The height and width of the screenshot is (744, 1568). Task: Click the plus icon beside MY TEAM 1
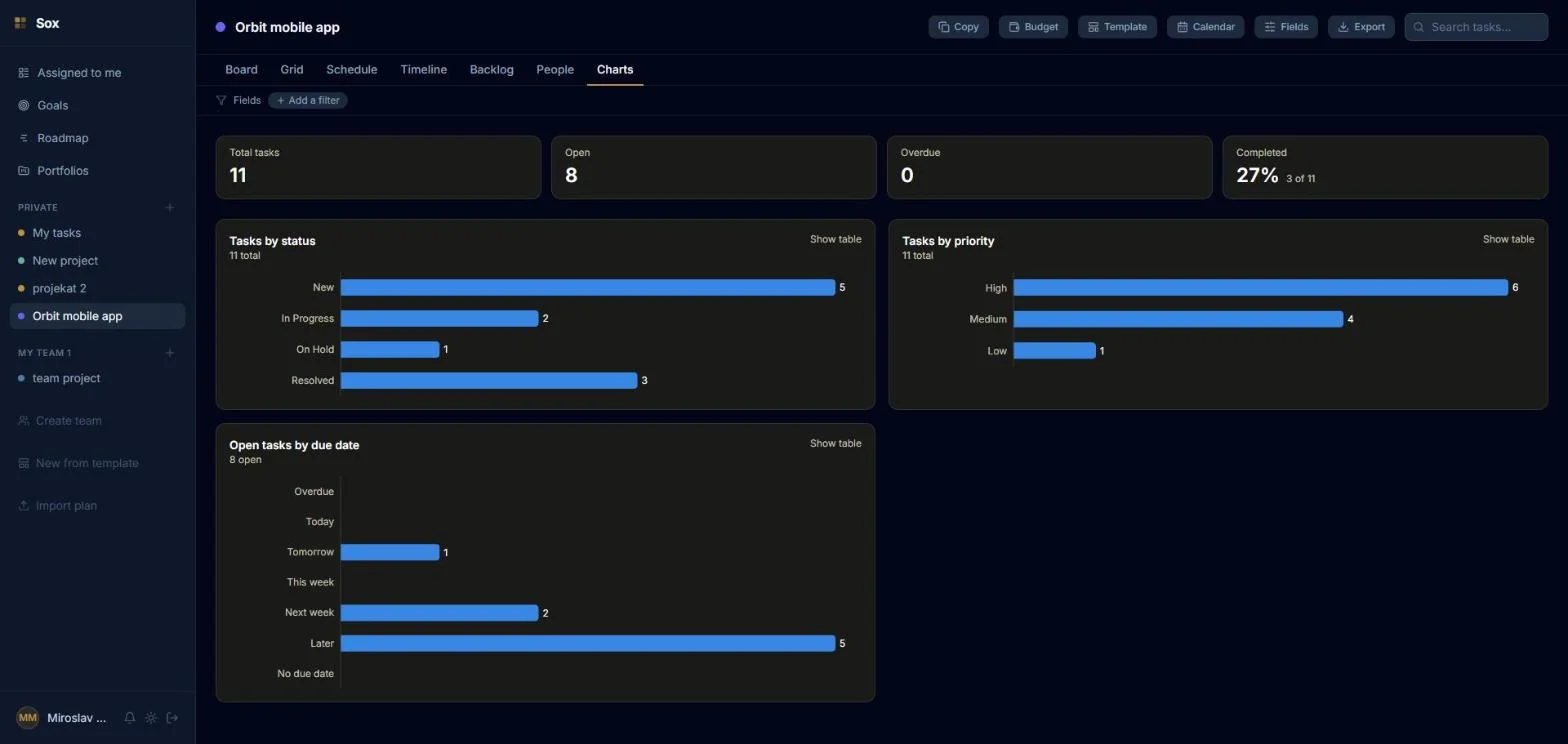click(x=170, y=353)
